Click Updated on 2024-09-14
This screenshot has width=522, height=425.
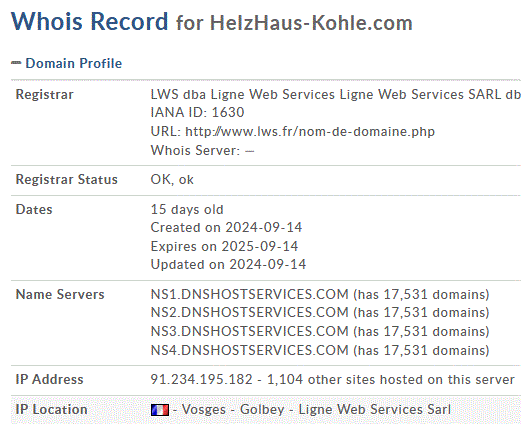228,264
